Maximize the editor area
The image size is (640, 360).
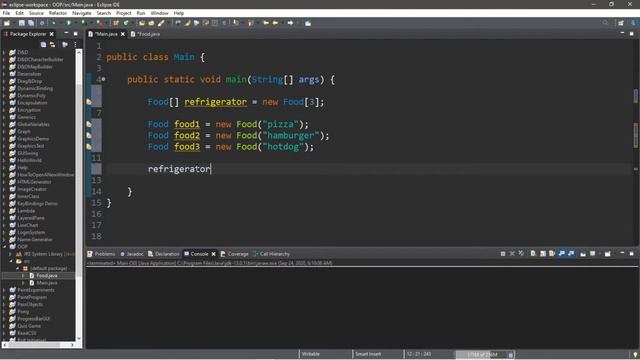[631, 34]
